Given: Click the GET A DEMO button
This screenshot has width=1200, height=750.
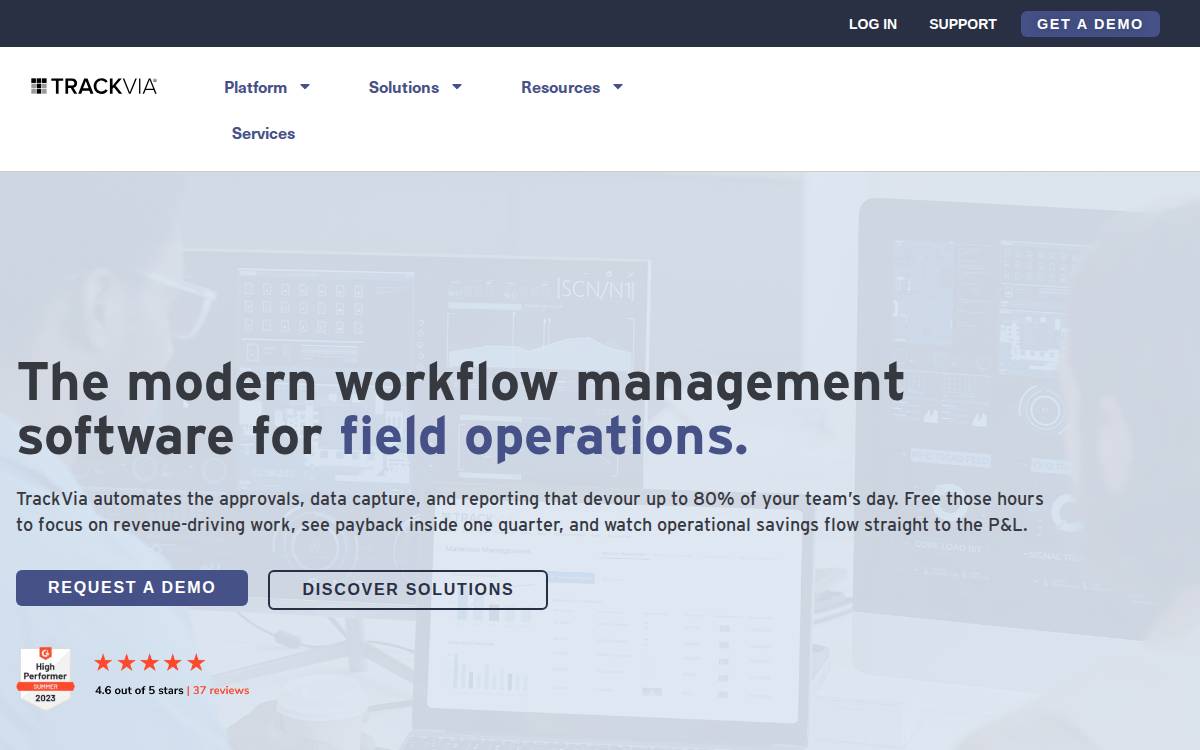Looking at the screenshot, I should point(1090,24).
